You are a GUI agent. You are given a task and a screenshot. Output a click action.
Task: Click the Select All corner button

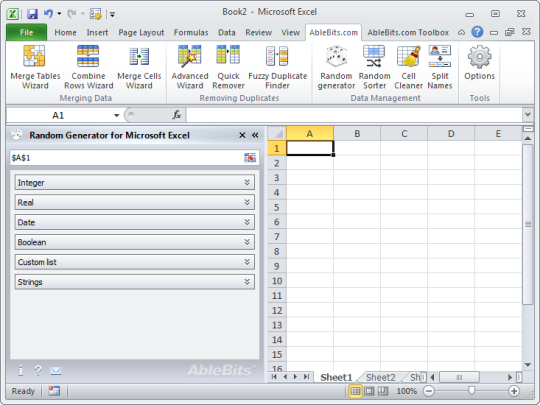277,134
